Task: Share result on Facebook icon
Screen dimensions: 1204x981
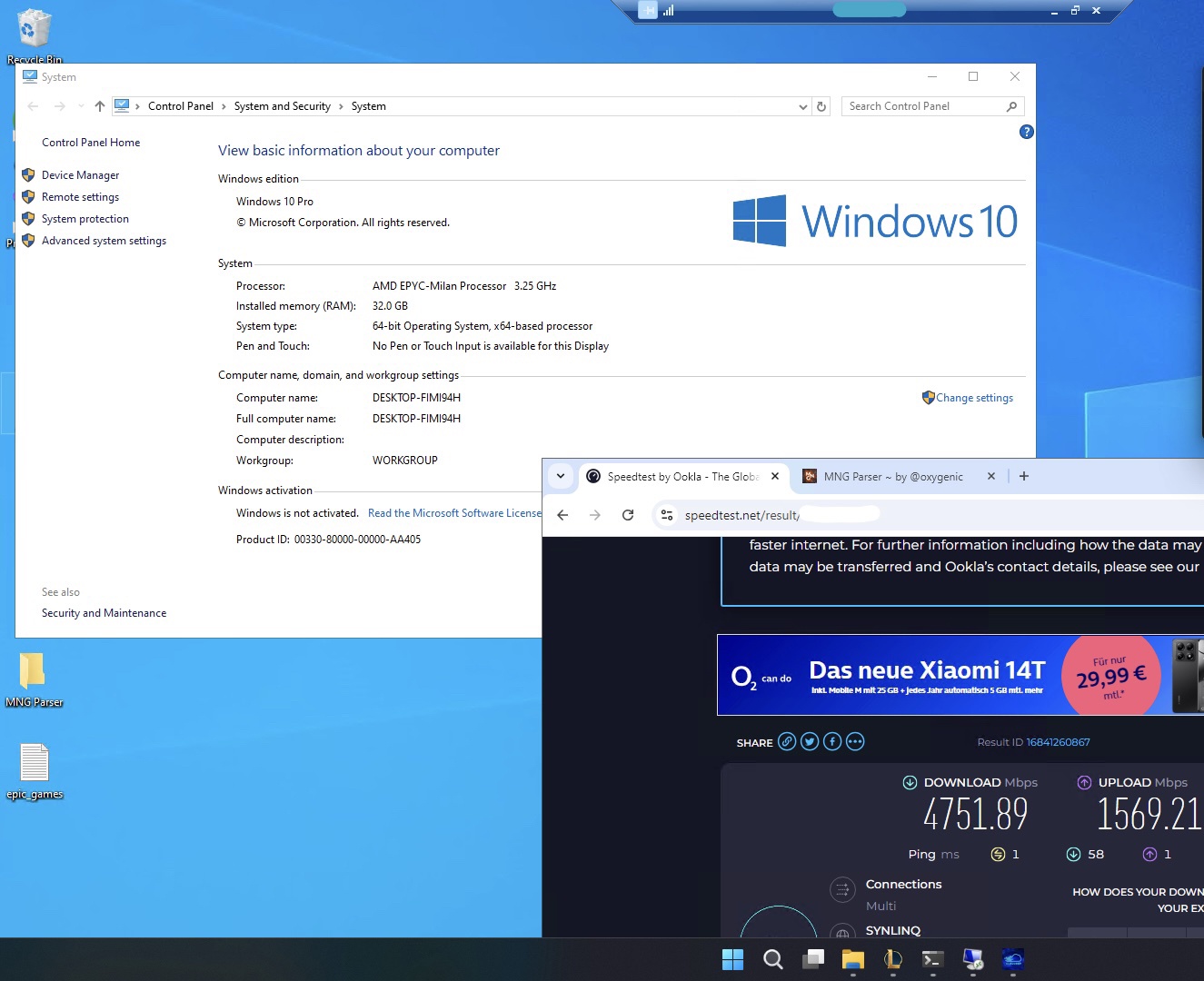Action: click(x=832, y=741)
